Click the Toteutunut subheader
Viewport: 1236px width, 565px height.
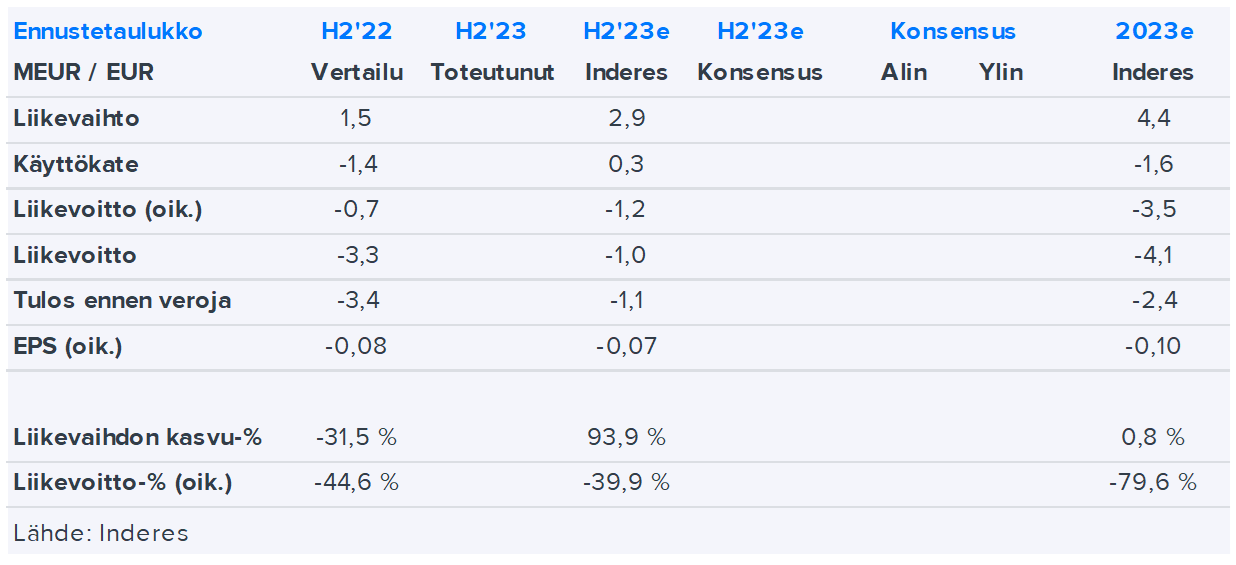tap(492, 72)
